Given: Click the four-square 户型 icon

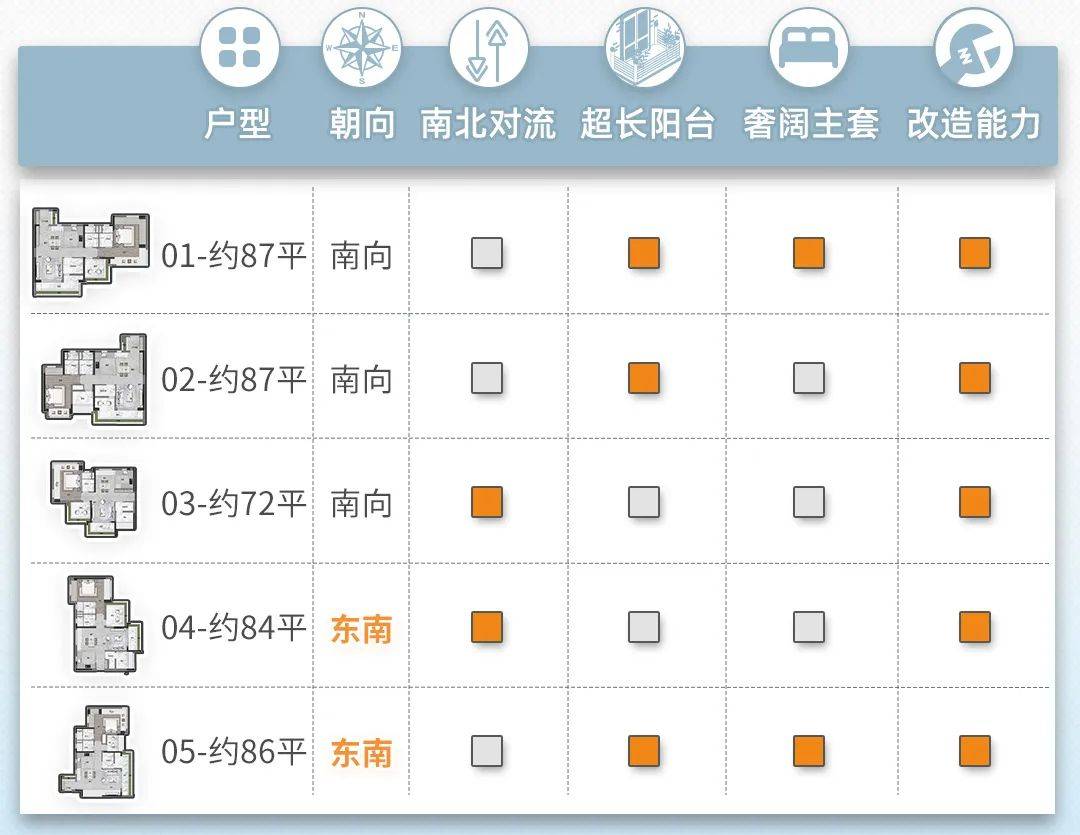Looking at the screenshot, I should click(x=240, y=48).
